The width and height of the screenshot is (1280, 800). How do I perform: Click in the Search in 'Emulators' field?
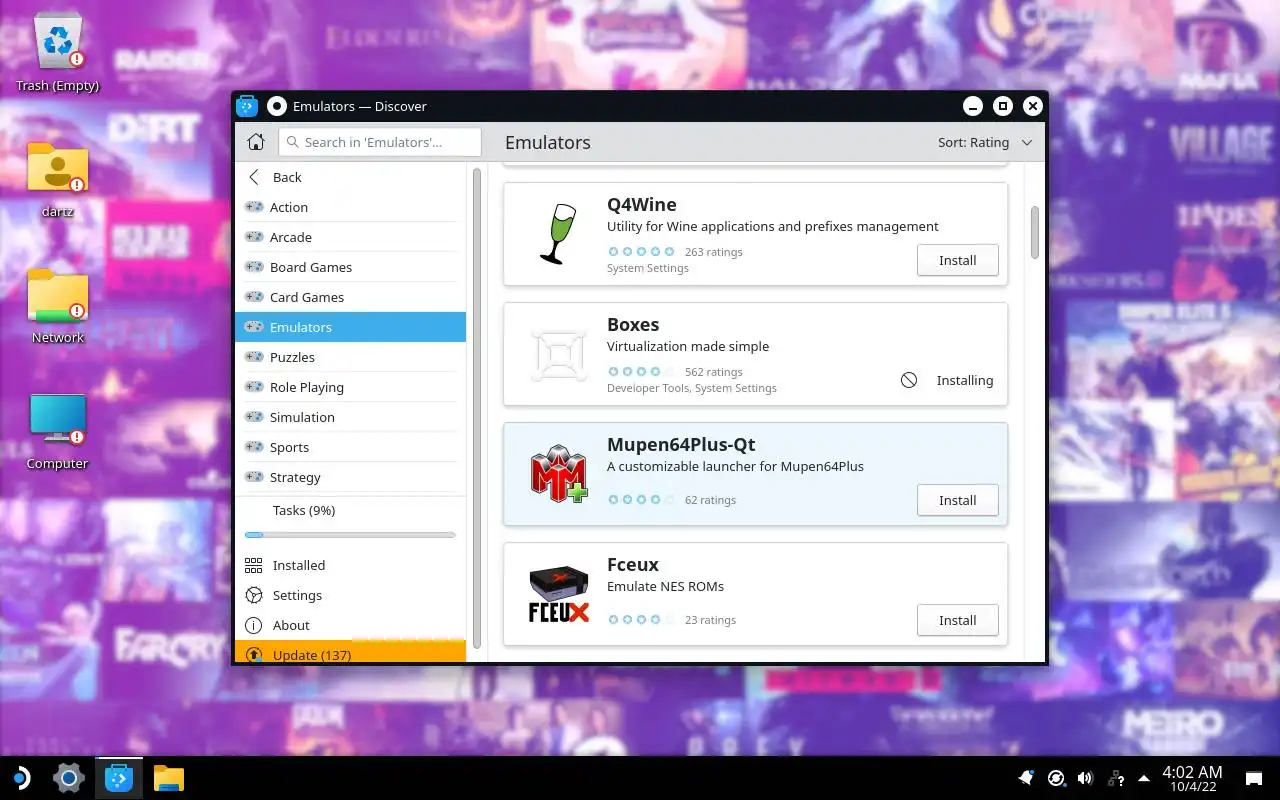(379, 142)
